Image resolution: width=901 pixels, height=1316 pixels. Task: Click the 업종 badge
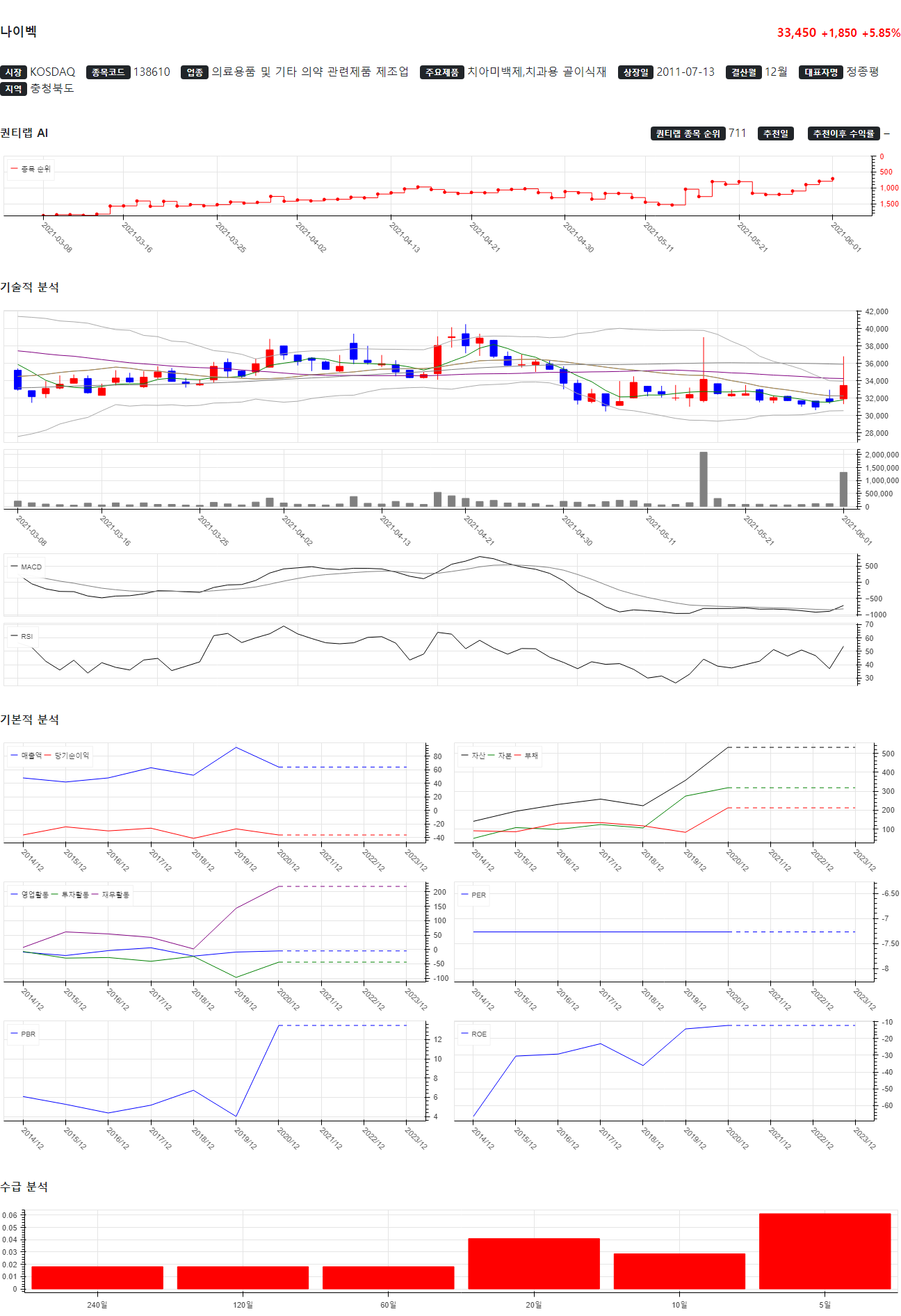pyautogui.click(x=195, y=72)
